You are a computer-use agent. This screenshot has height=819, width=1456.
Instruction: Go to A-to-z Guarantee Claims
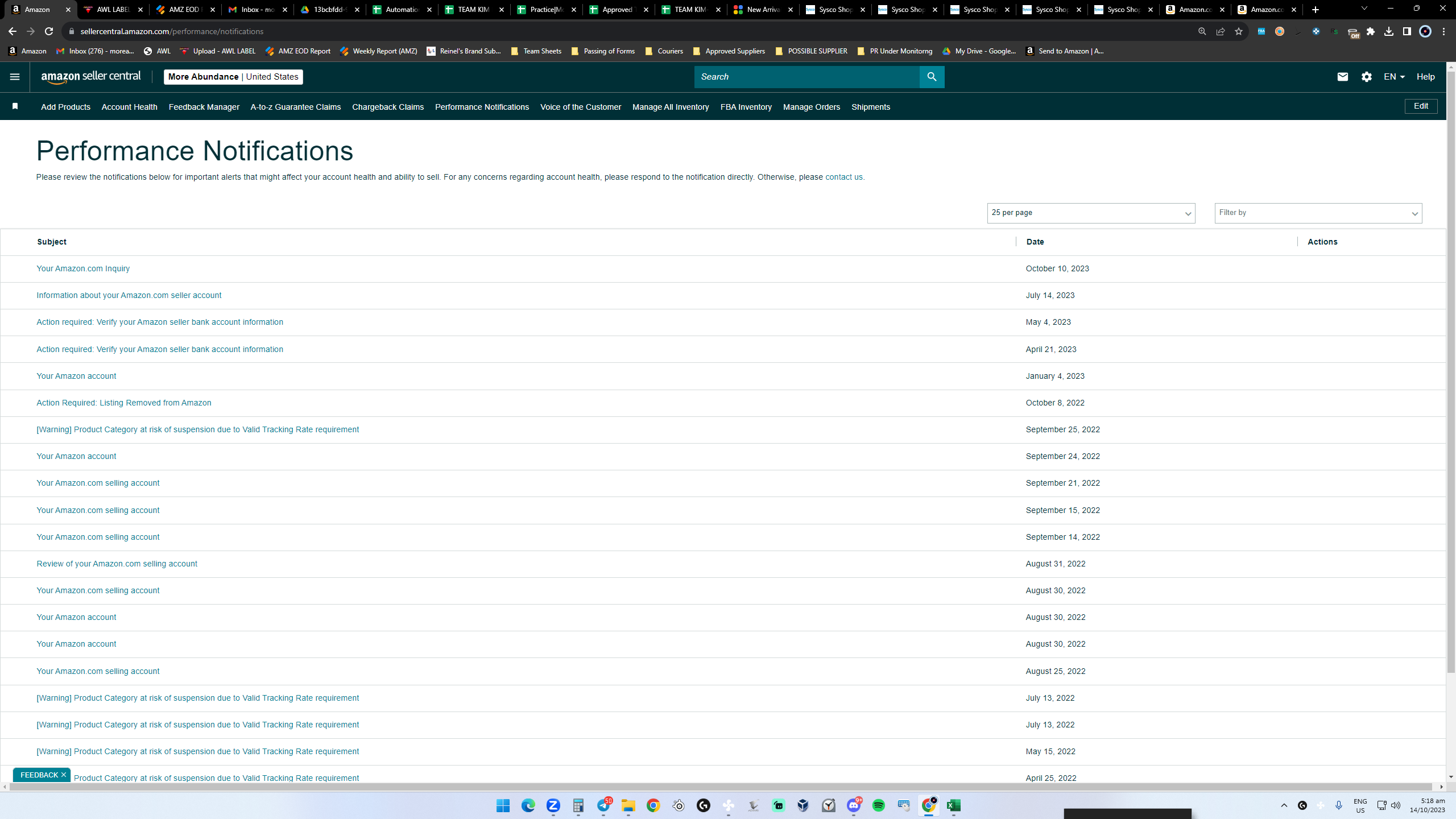(x=296, y=107)
